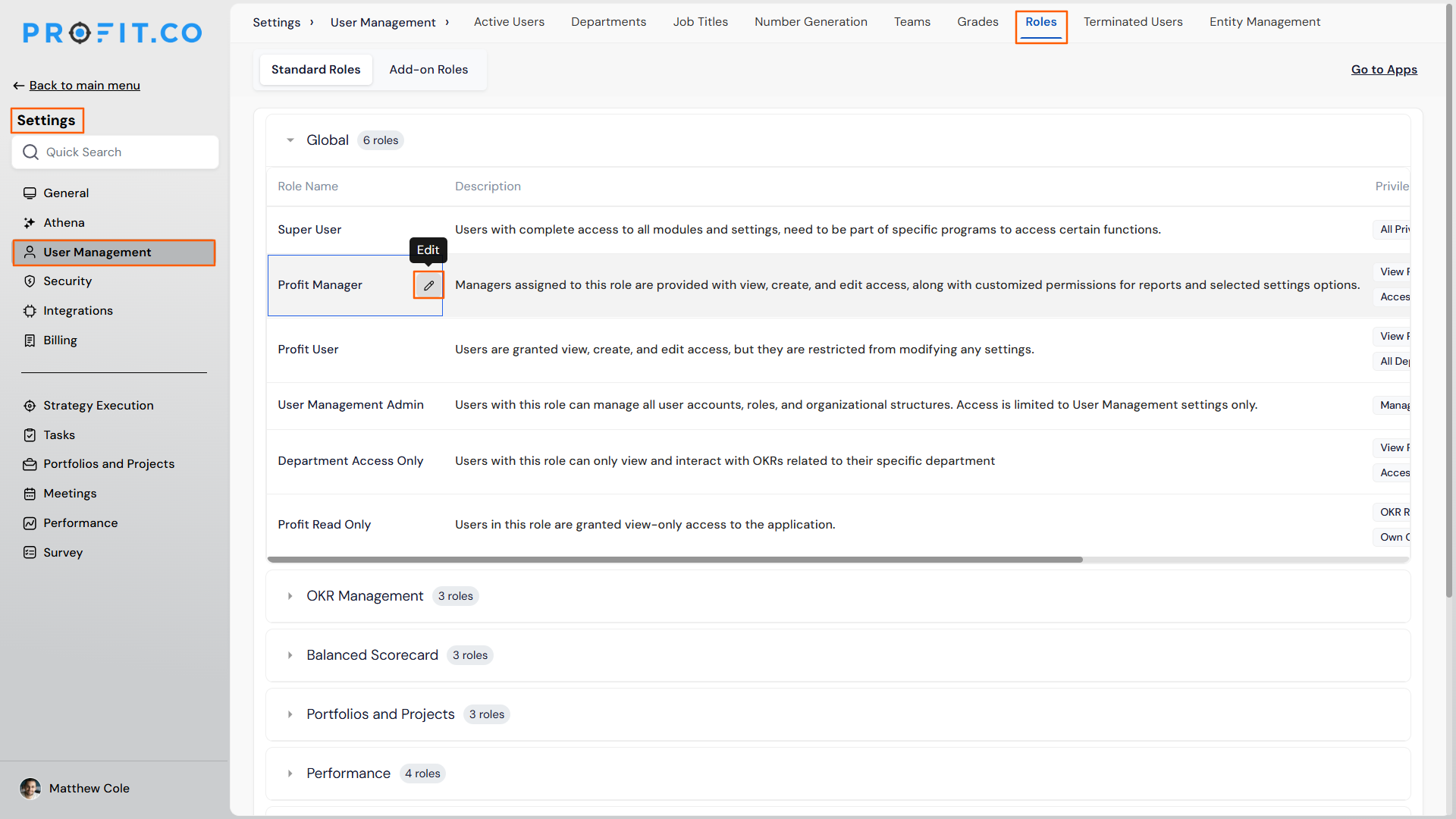Click the Department Access Only role name
This screenshot has width=1456, height=819.
pyautogui.click(x=350, y=461)
